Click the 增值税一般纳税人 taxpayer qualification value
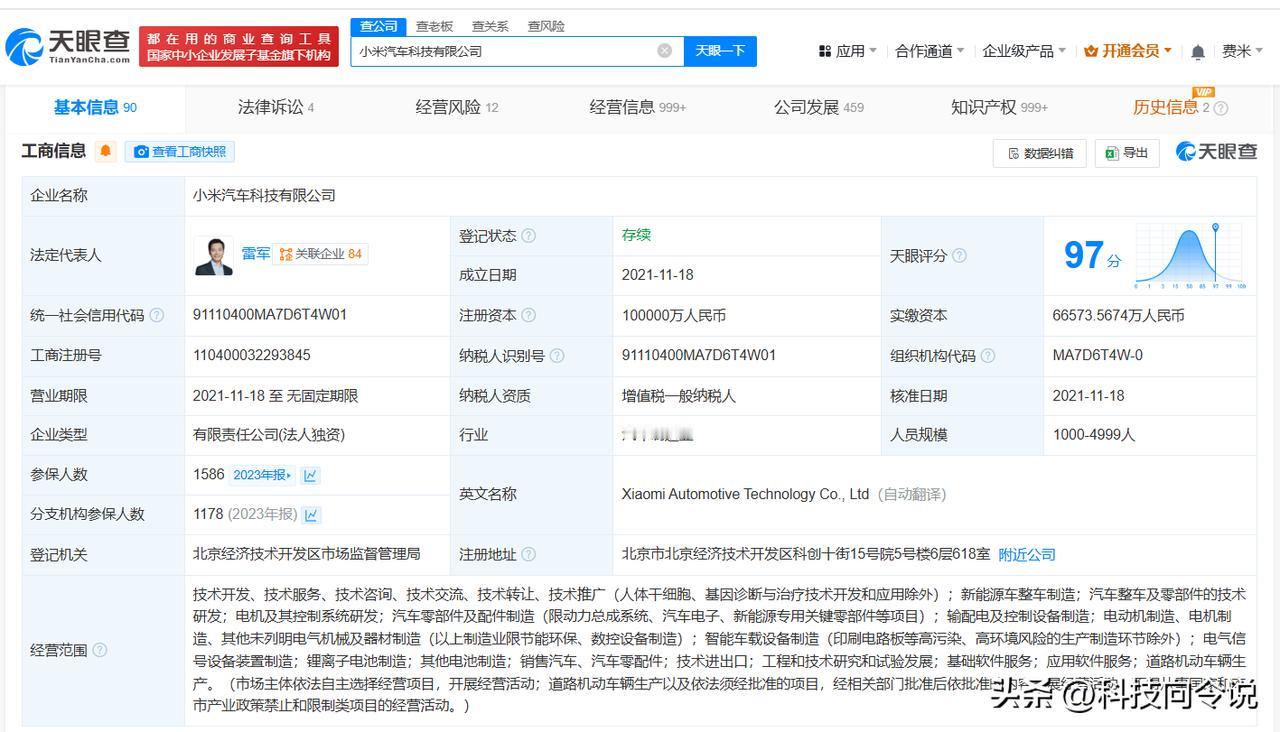 679,396
